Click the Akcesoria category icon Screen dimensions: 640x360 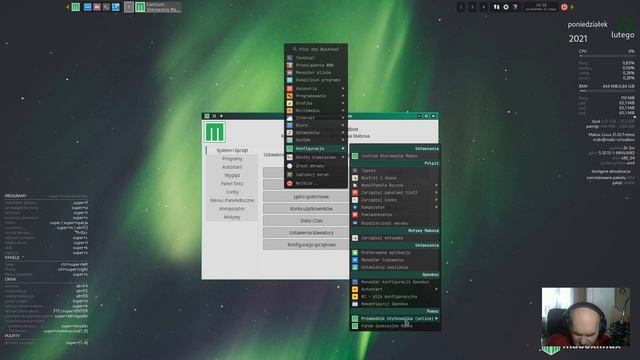tap(289, 89)
